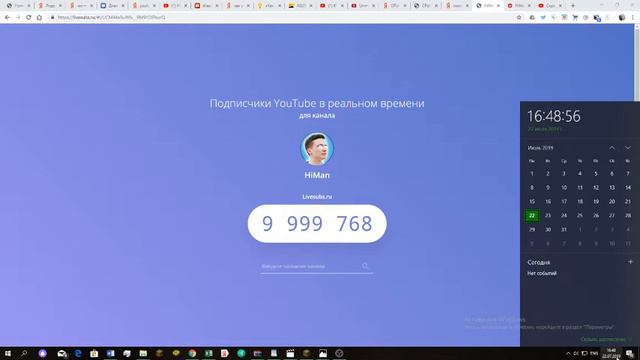Viewport: 640px width, 360px height.
Task: Switch the ENG input language indicator
Action: tap(594, 353)
